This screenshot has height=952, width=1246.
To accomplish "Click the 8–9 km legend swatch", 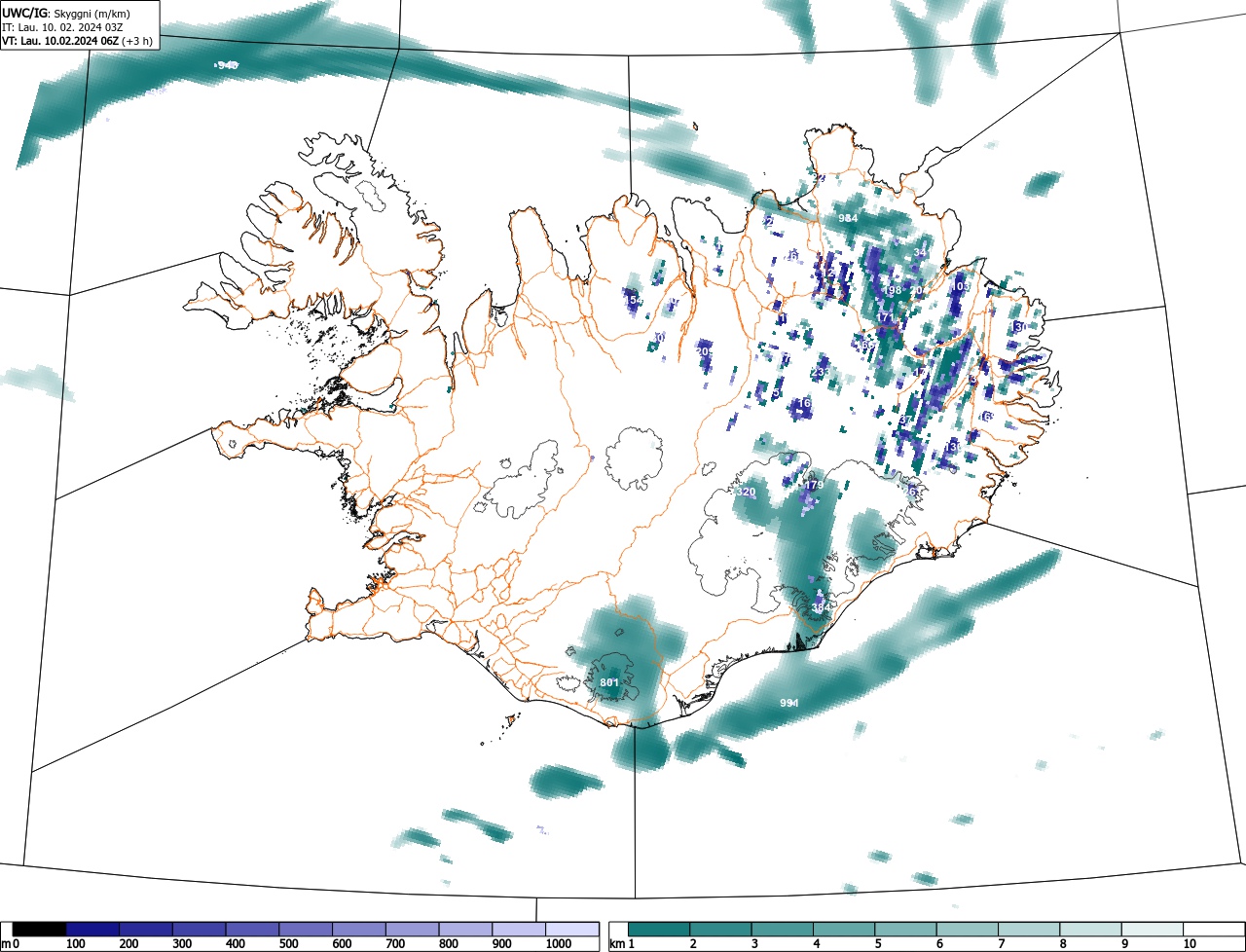I will tap(1091, 930).
